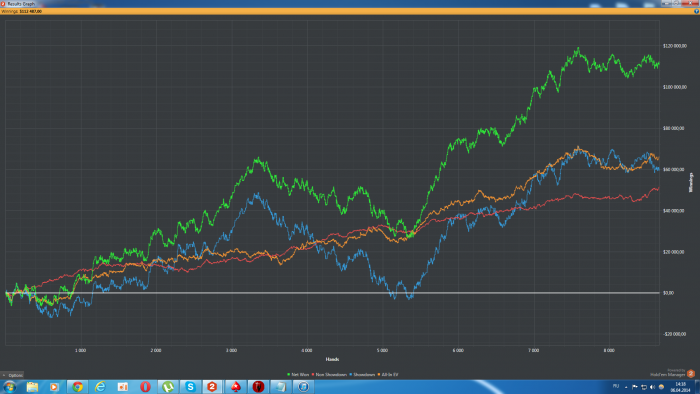Viewport: 700px width, 394px height.
Task: Toggle the Non Showdown legend entry
Action: (329, 374)
